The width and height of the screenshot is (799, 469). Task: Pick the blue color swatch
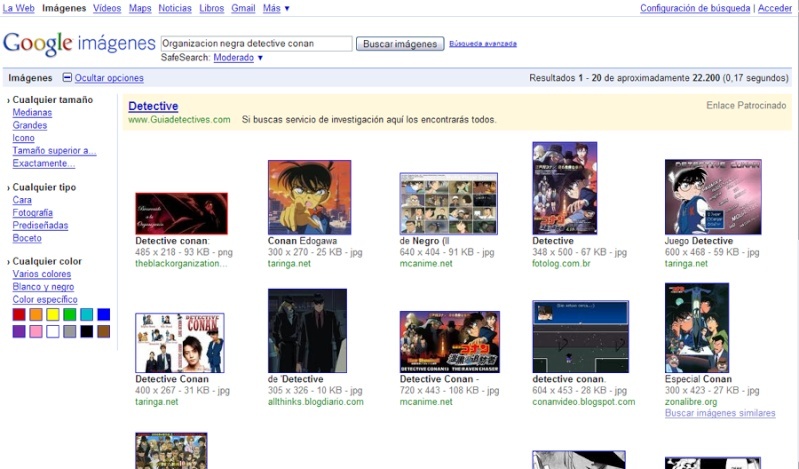tap(103, 315)
